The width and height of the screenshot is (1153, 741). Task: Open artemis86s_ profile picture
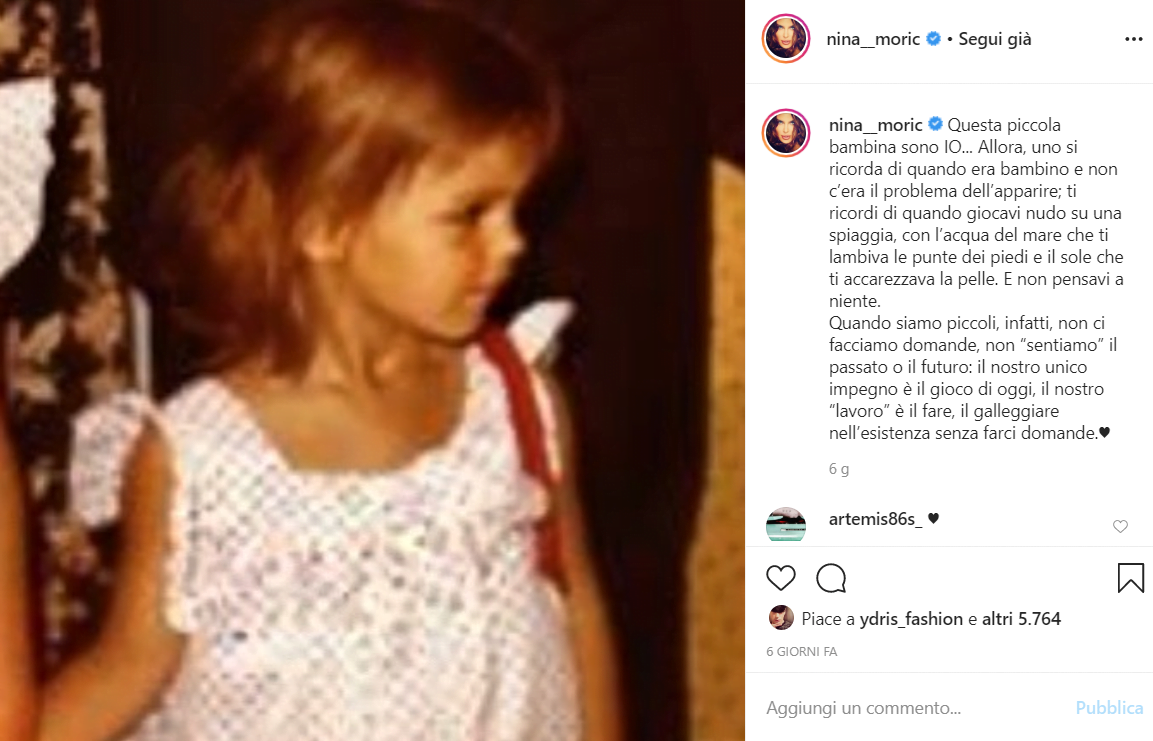click(786, 525)
